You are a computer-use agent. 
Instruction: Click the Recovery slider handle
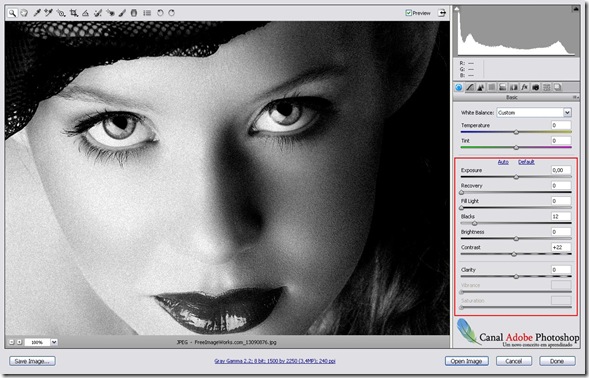pyautogui.click(x=462, y=192)
